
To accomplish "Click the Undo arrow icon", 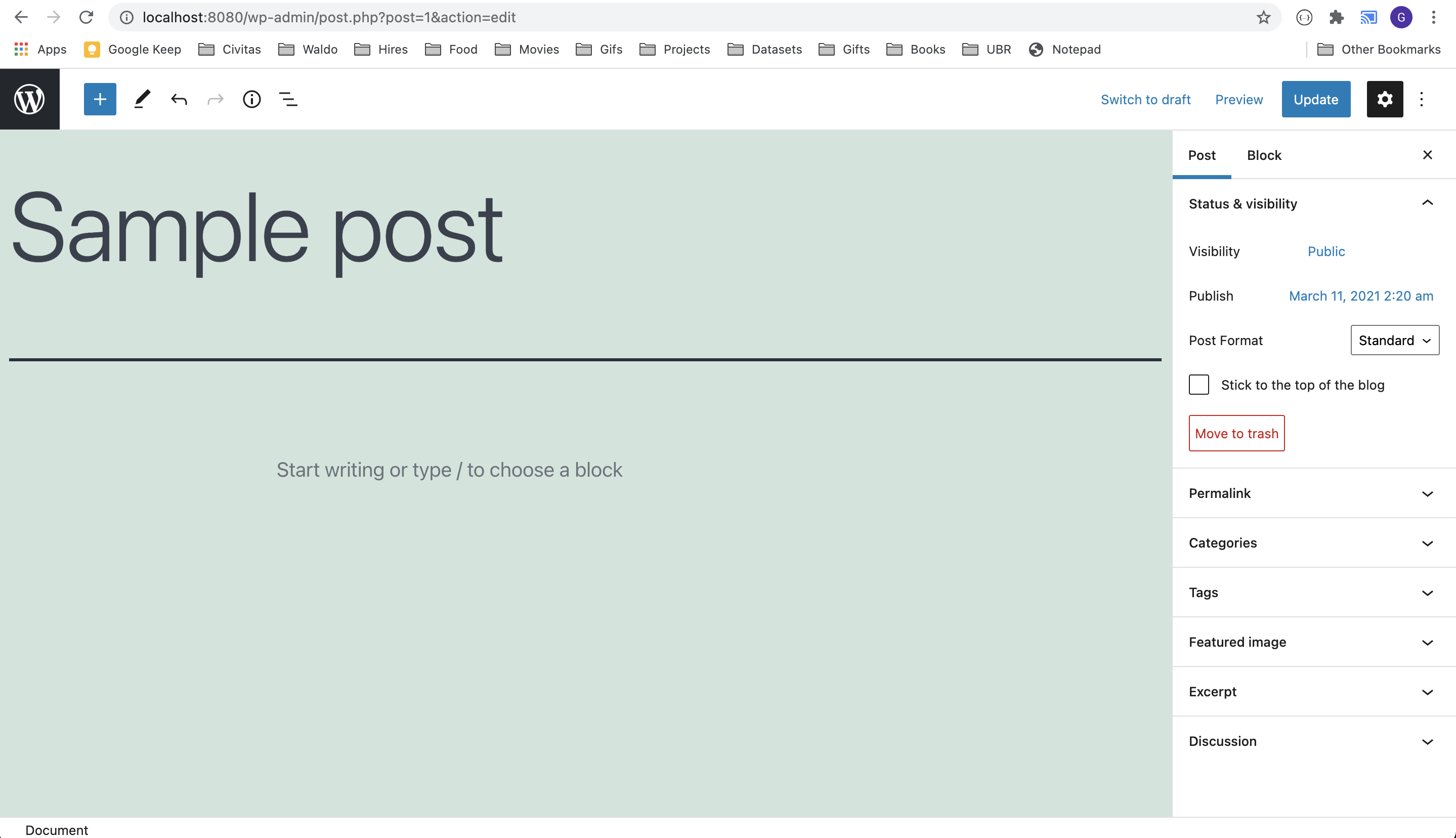I will (179, 99).
